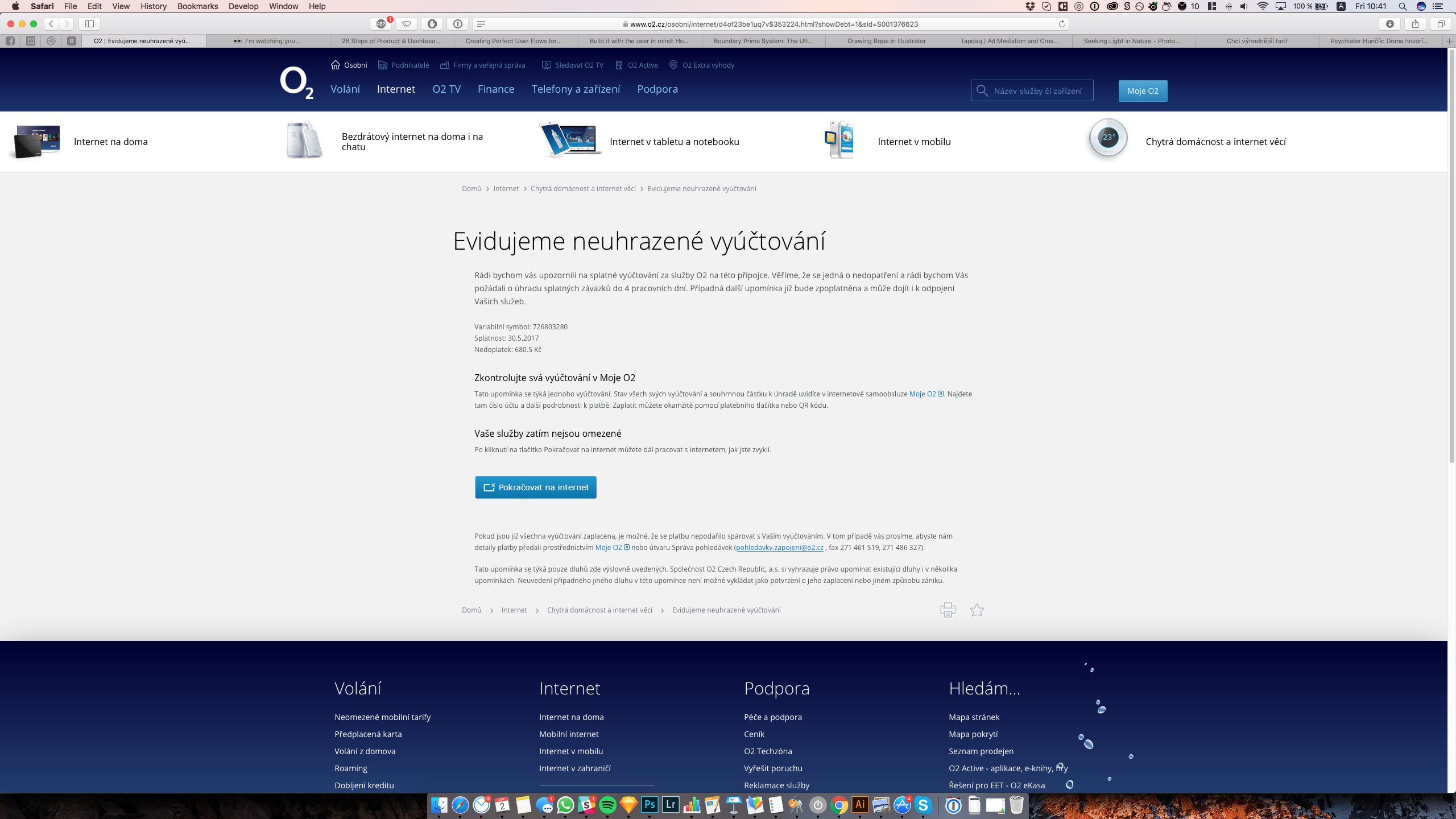1456x819 pixels.
Task: Open Spotify from the dock
Action: coord(607,805)
